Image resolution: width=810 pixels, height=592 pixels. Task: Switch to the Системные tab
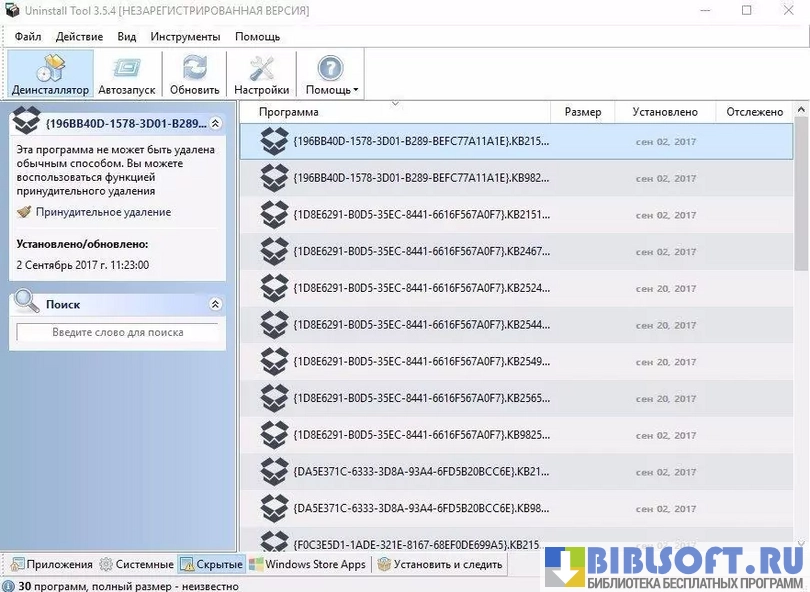coord(137,565)
